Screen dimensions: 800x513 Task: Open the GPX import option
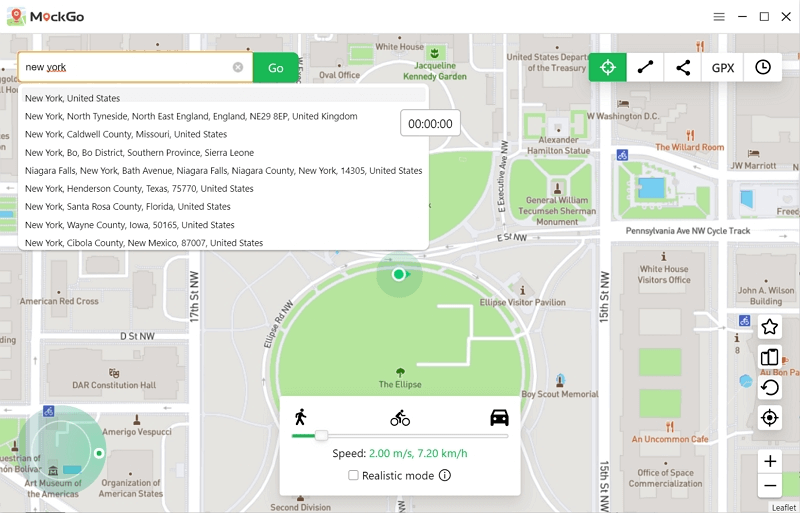[x=723, y=68]
